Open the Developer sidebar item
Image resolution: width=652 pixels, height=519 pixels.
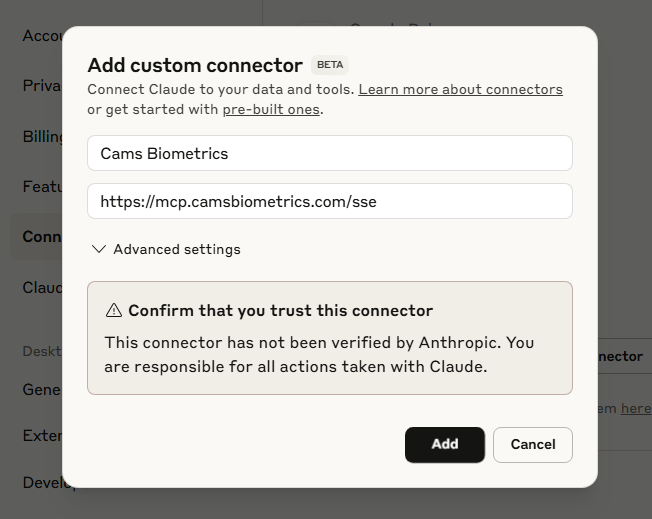(x=42, y=482)
